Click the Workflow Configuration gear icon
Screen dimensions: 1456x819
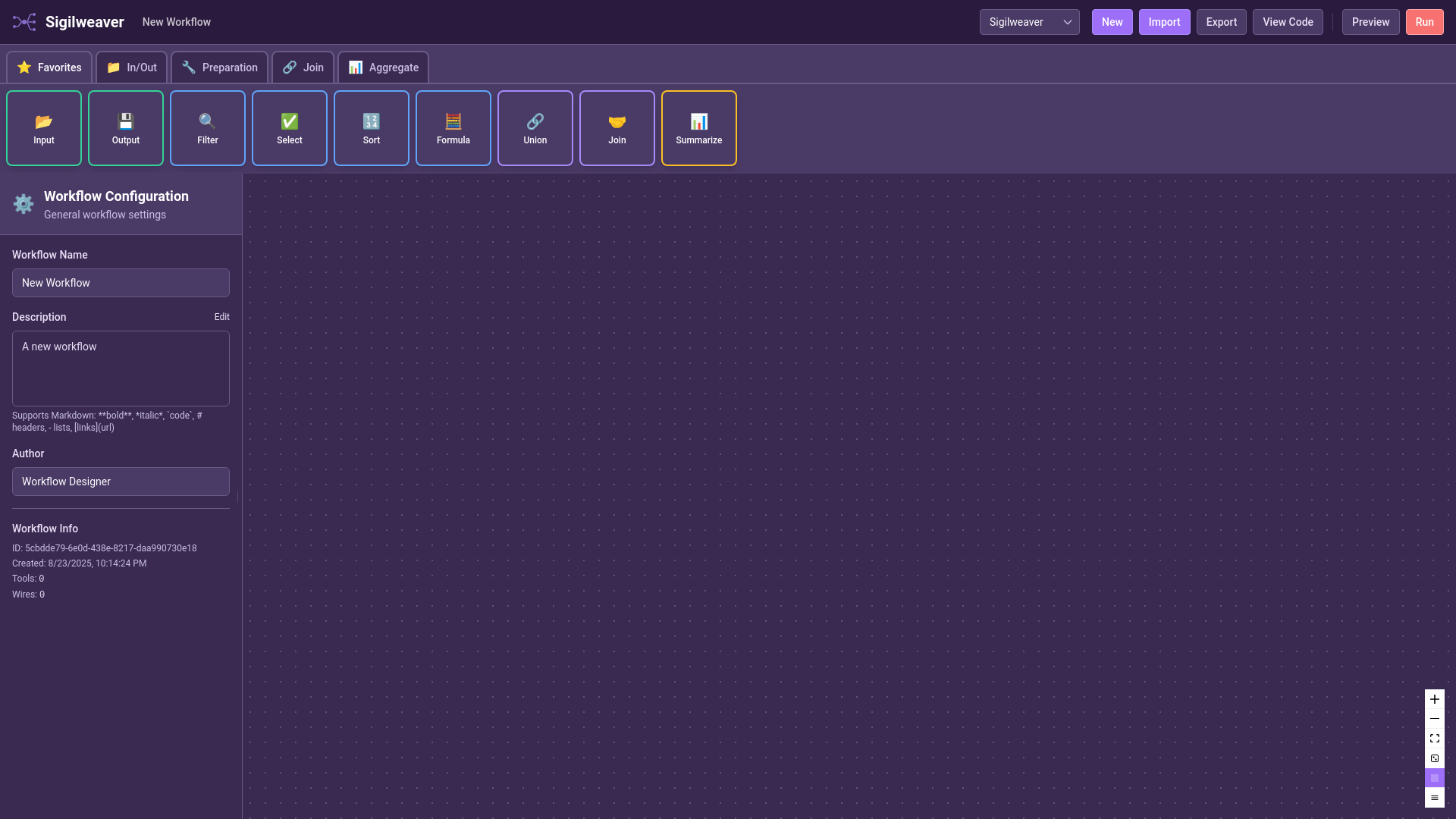click(24, 204)
